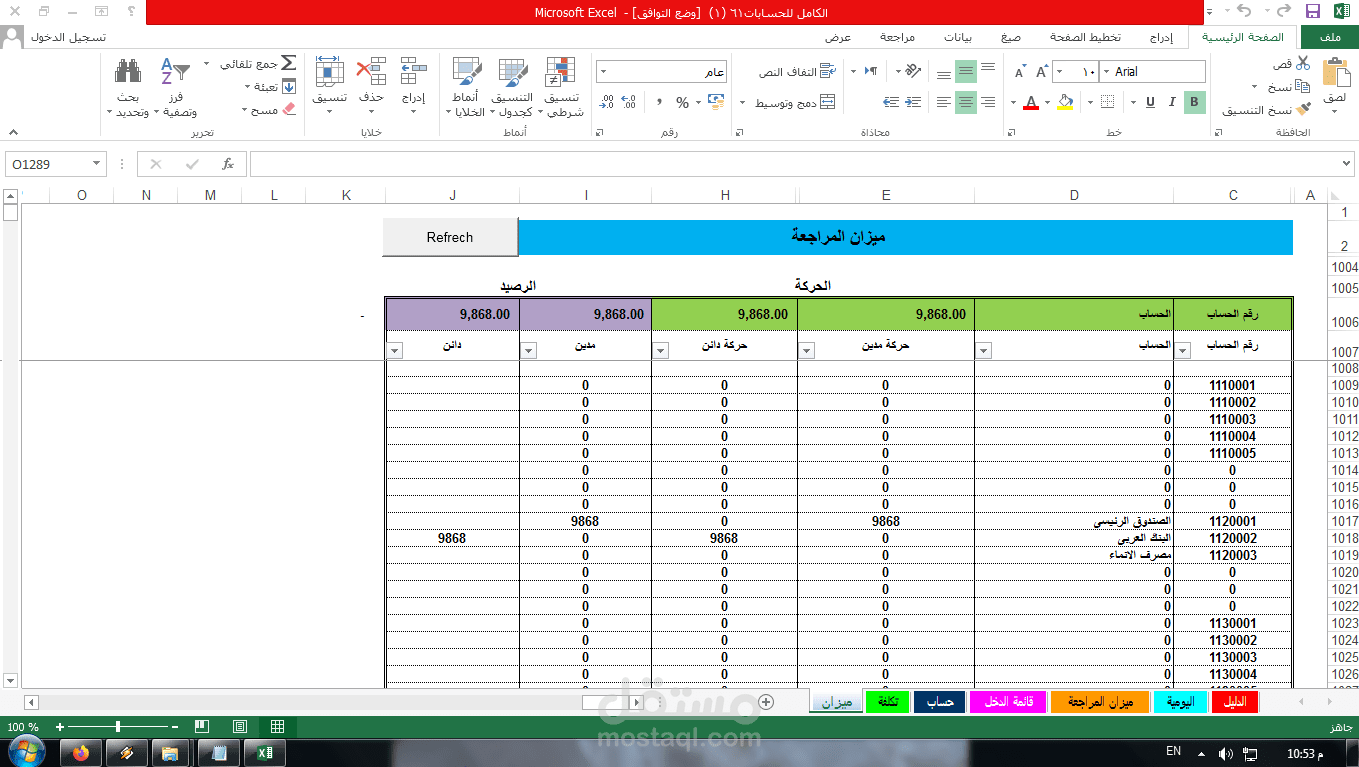
Task: Open filter dropdown for دائن column
Action: tap(394, 351)
